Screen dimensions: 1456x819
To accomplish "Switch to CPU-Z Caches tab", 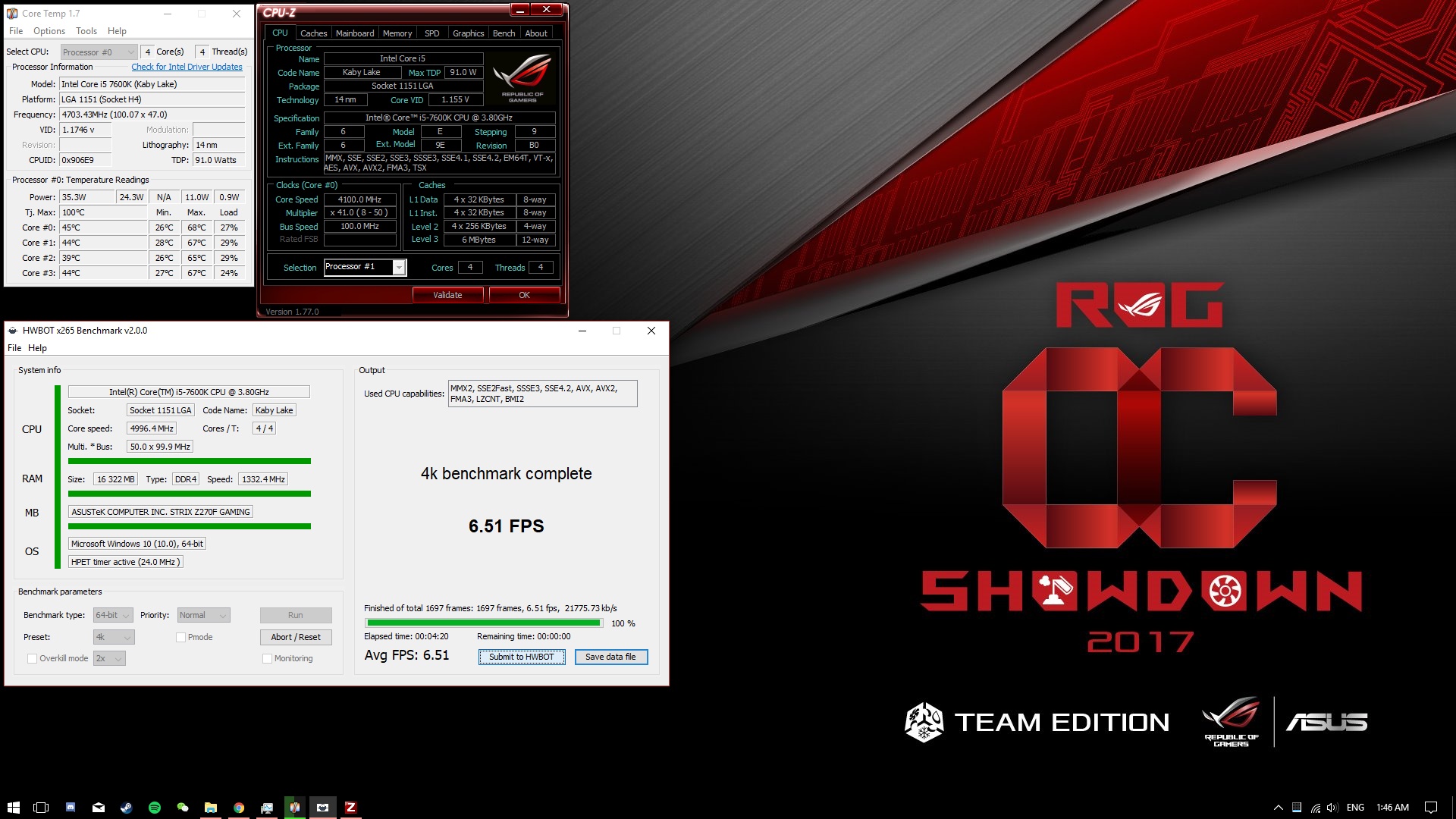I will (313, 33).
